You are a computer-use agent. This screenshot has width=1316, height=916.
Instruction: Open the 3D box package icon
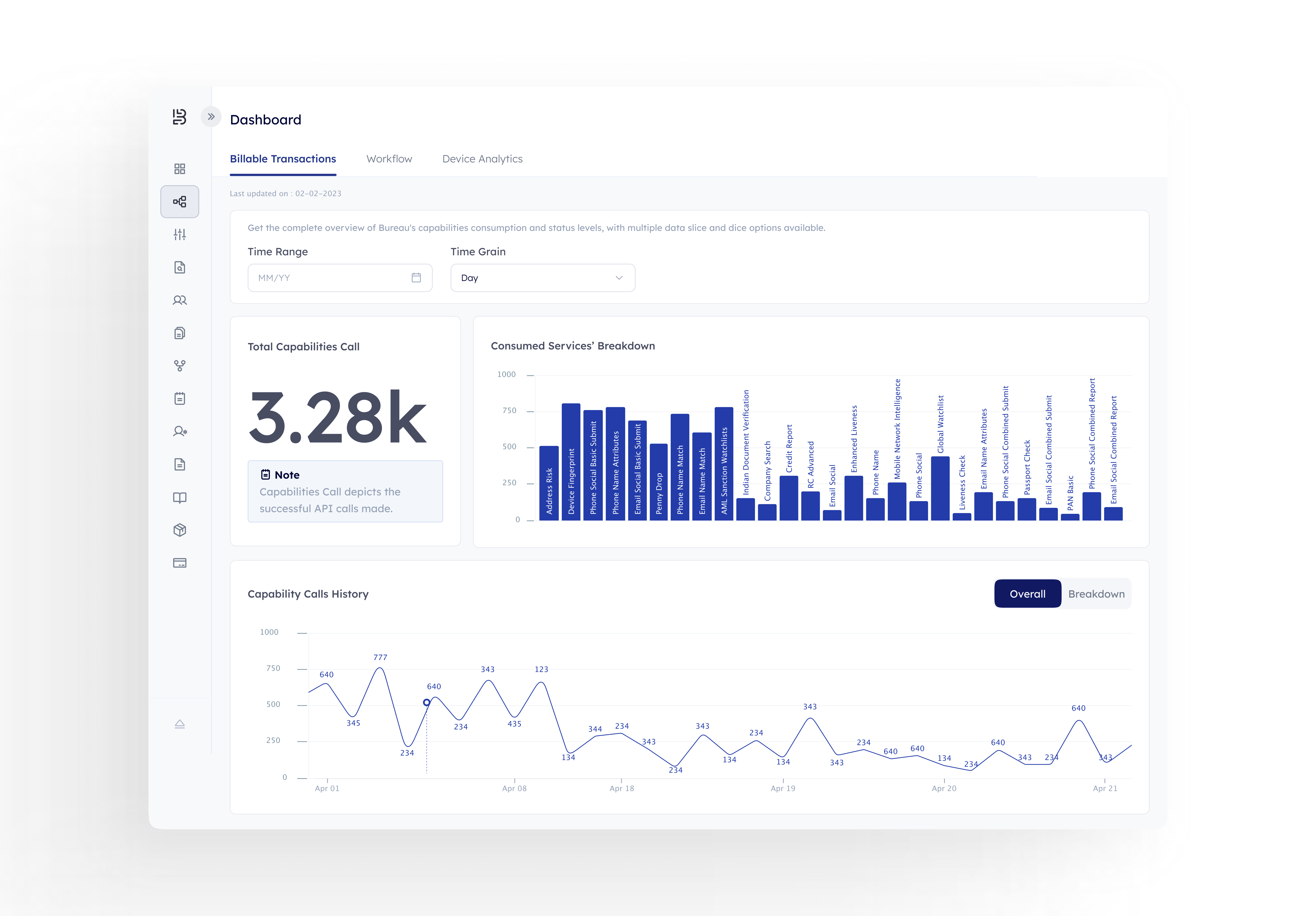[x=179, y=530]
